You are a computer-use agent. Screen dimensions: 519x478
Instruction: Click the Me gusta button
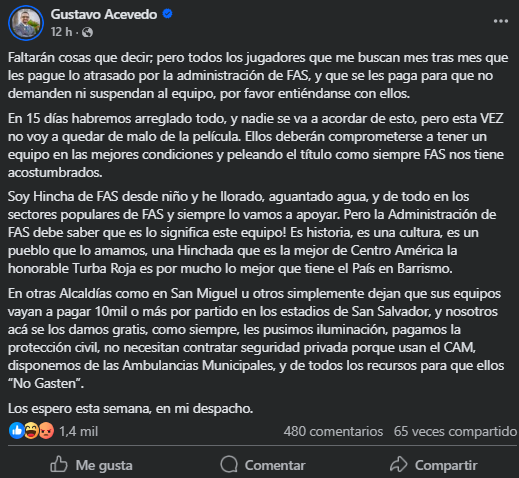91,465
